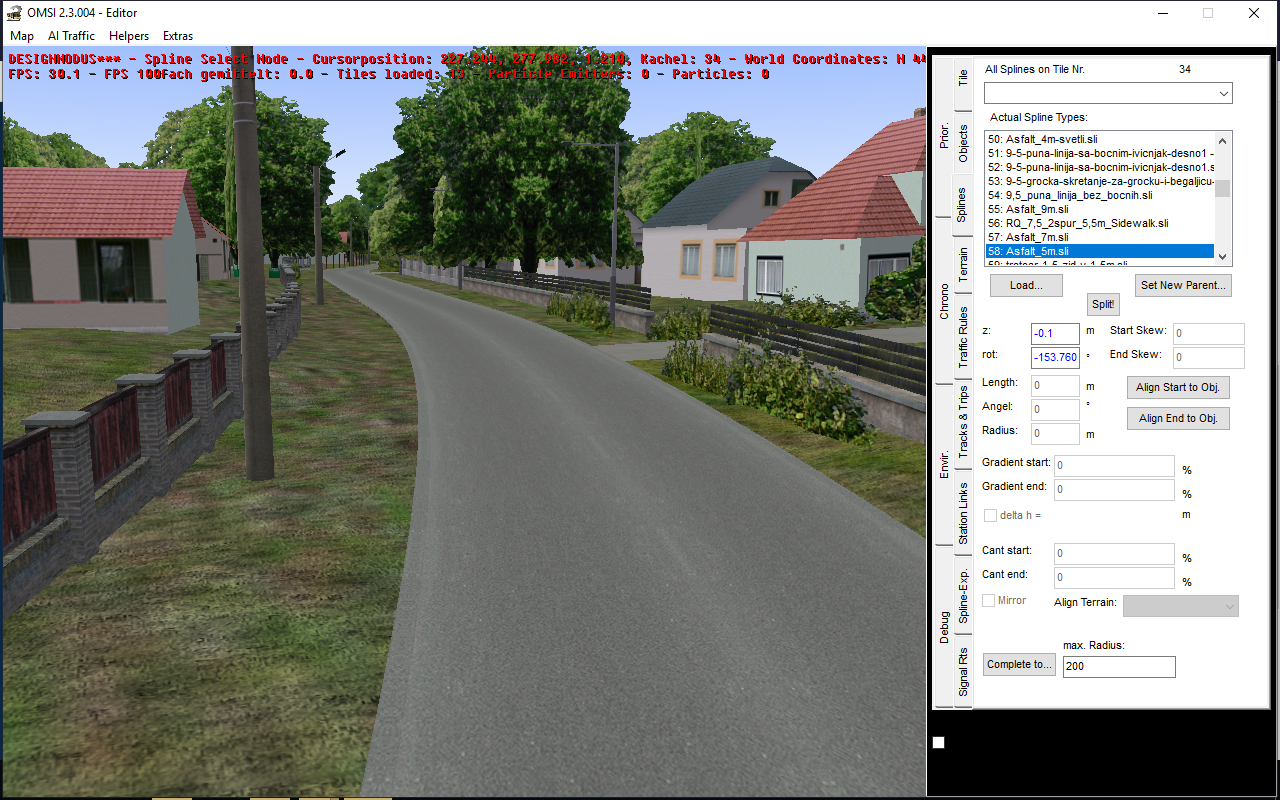Click the Complete to... button

[x=1019, y=664]
